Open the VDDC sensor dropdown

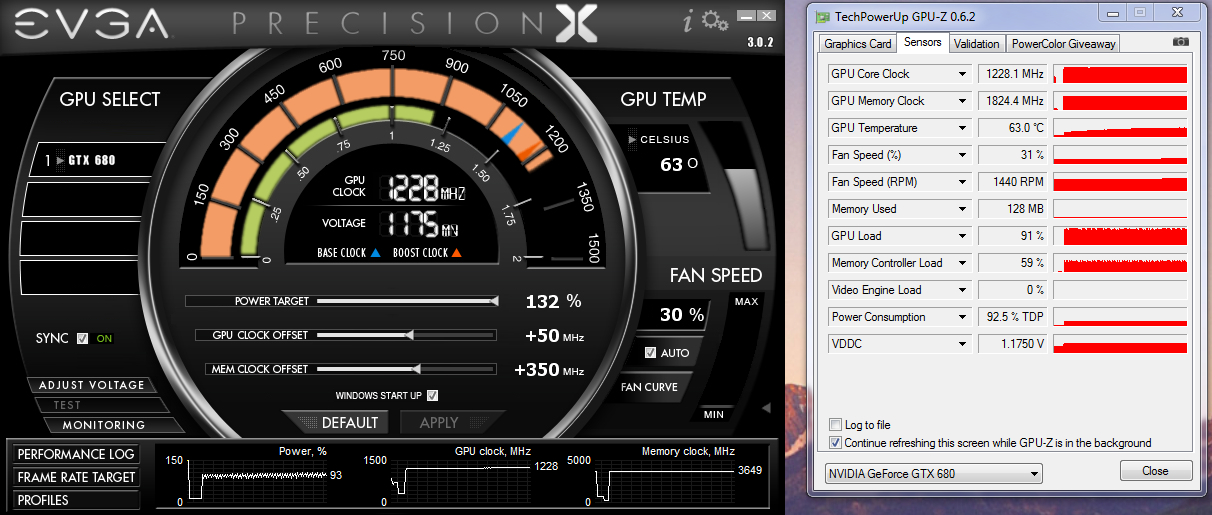click(x=962, y=344)
